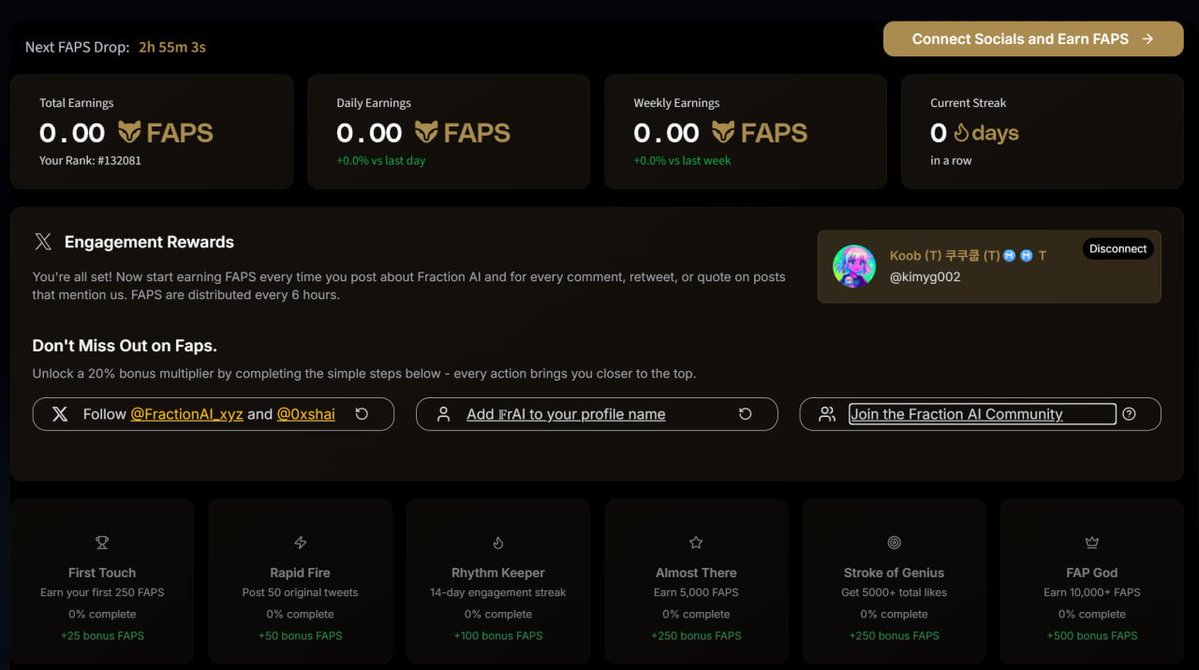Click the @kimyg002 handle
Viewport: 1199px width, 670px height.
924,277
